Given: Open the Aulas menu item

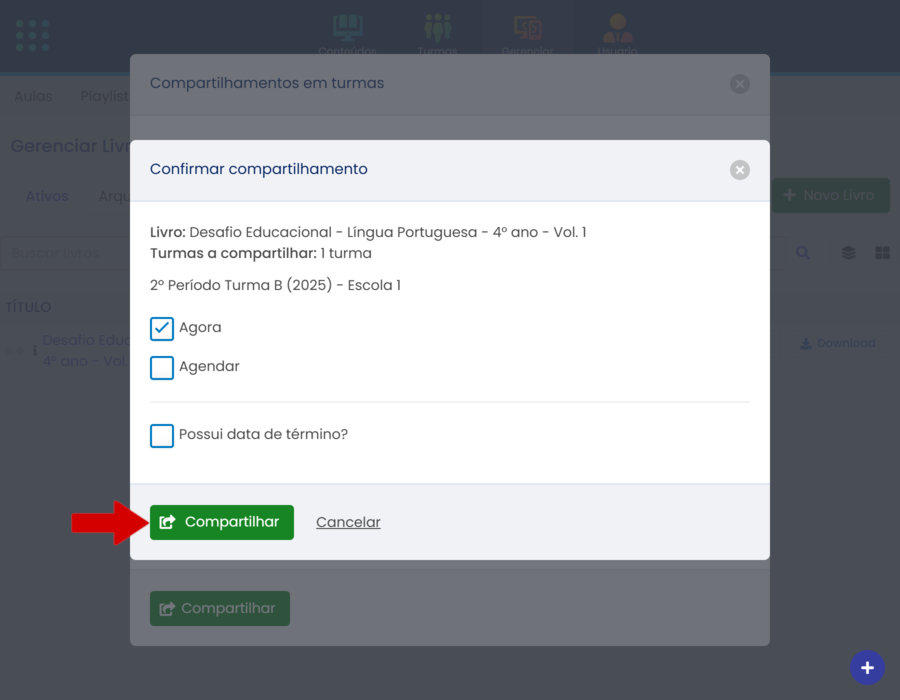Looking at the screenshot, I should click(x=33, y=96).
